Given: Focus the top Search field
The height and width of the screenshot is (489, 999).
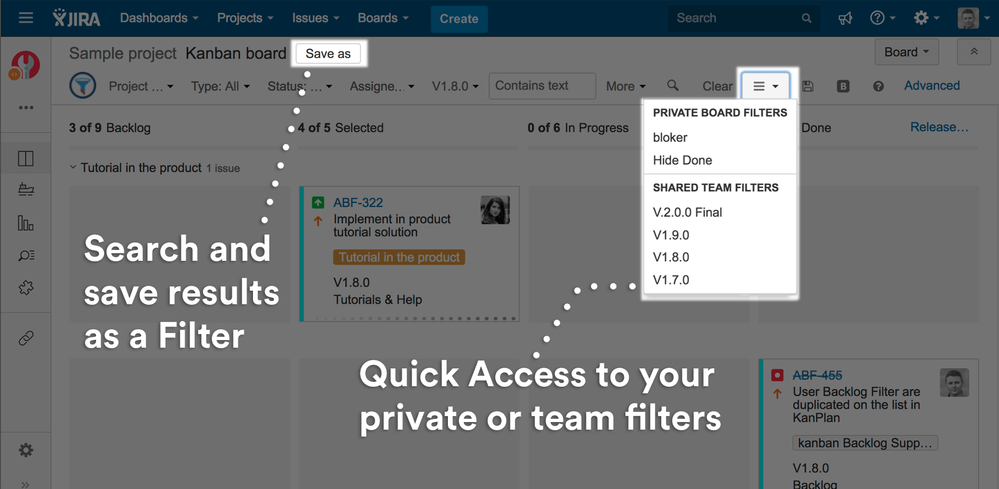Looking at the screenshot, I should [744, 18].
